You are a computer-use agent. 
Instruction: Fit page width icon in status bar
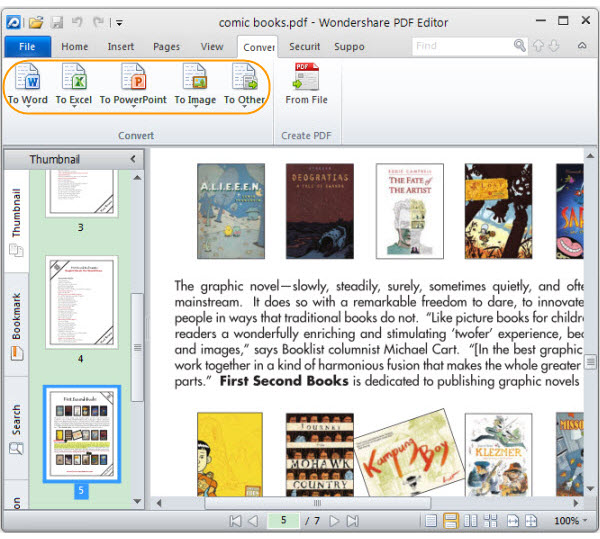(x=513, y=521)
